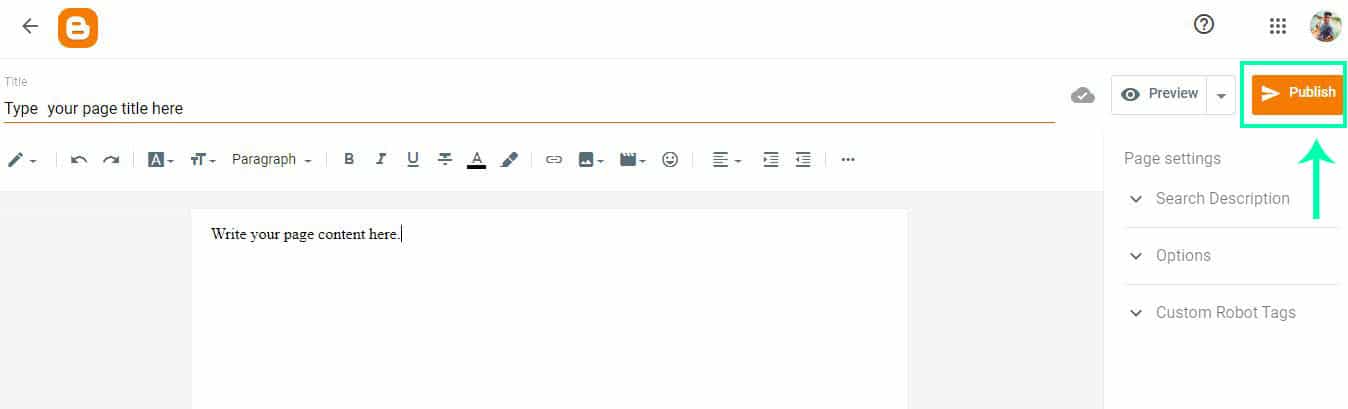Click the back arrow icon
The width and height of the screenshot is (1348, 409).
(30, 27)
